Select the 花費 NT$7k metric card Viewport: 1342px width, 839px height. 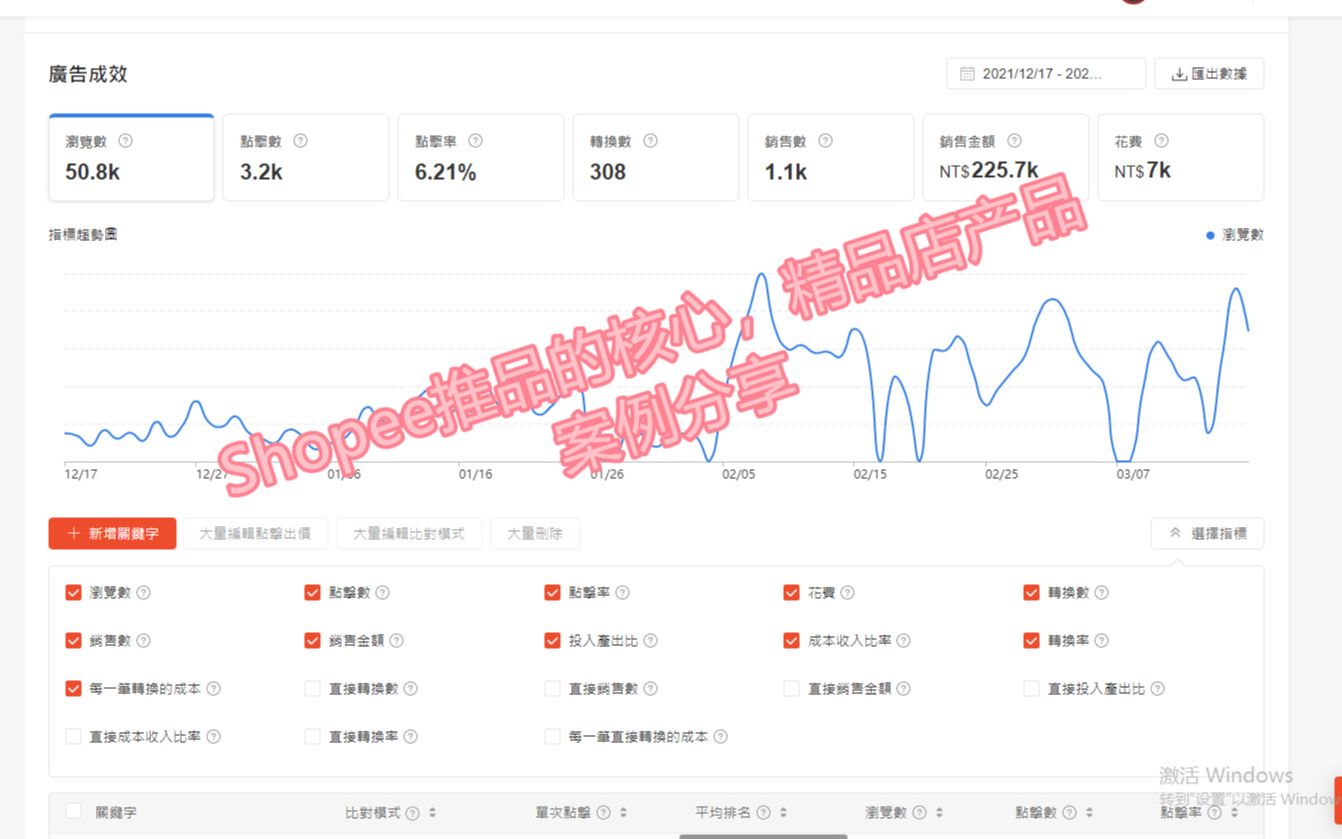point(1181,158)
